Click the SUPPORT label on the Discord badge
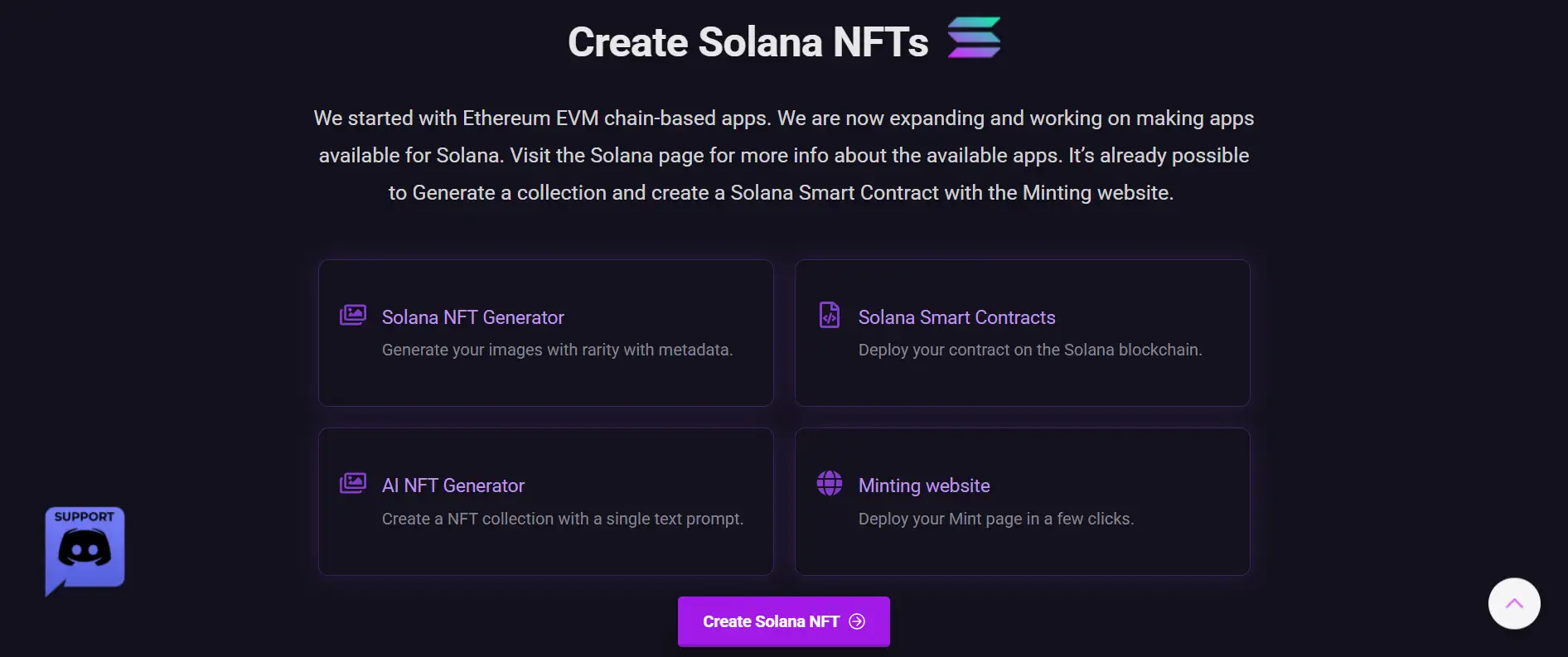Viewport: 1568px width, 657px height. coord(85,516)
